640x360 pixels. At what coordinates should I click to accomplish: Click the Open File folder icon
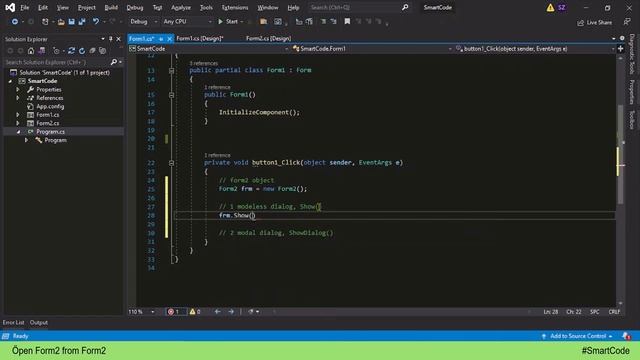(x=61, y=22)
